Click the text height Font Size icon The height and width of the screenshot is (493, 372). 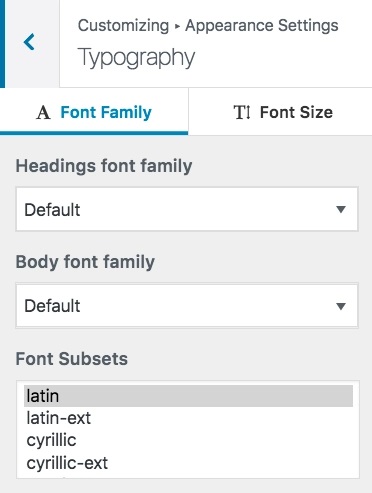(242, 112)
